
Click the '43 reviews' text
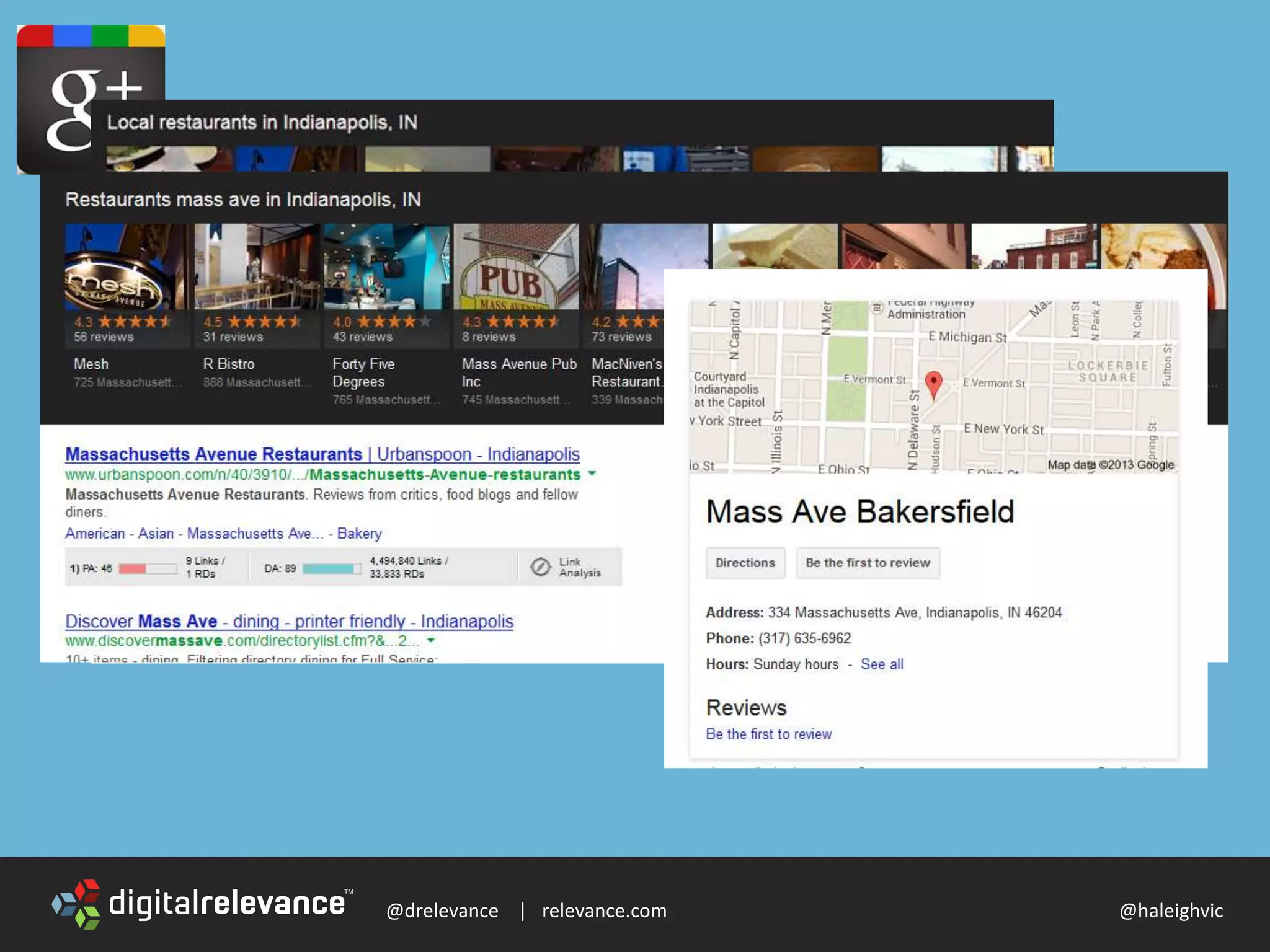(x=363, y=337)
